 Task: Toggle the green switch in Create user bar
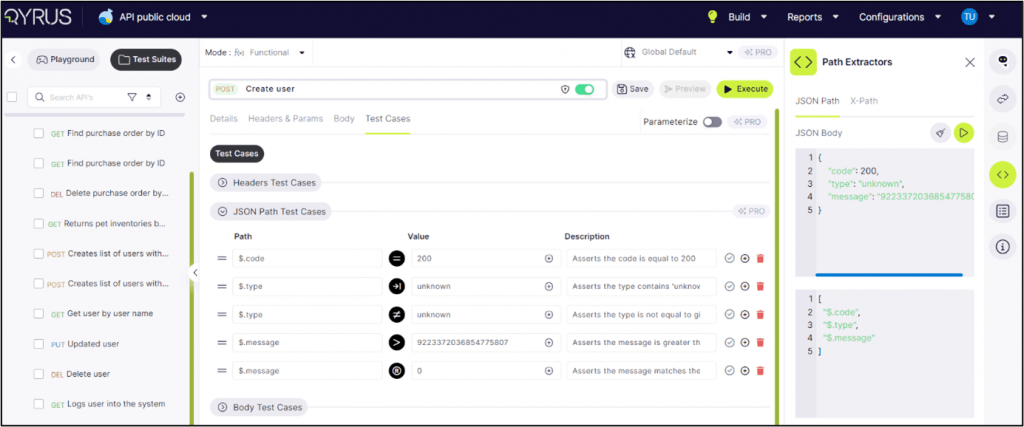click(584, 89)
